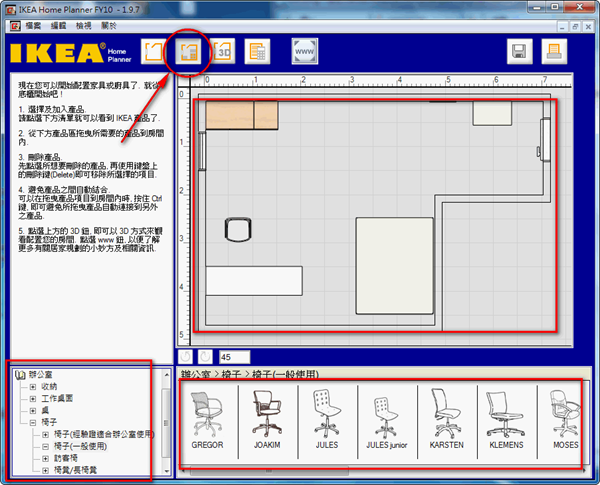Select 工作桌面 in the product tree
Viewport: 600px width, 485px height.
click(x=57, y=398)
